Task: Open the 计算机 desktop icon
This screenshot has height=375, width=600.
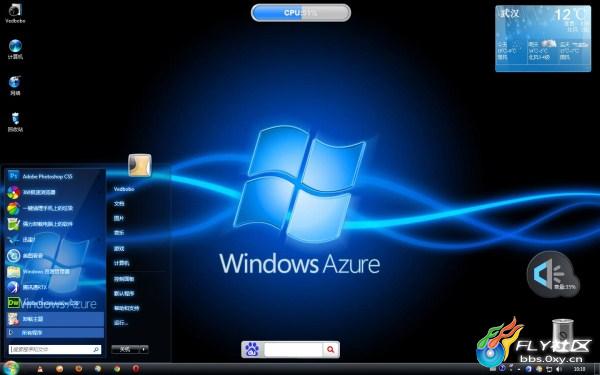Action: (15, 49)
